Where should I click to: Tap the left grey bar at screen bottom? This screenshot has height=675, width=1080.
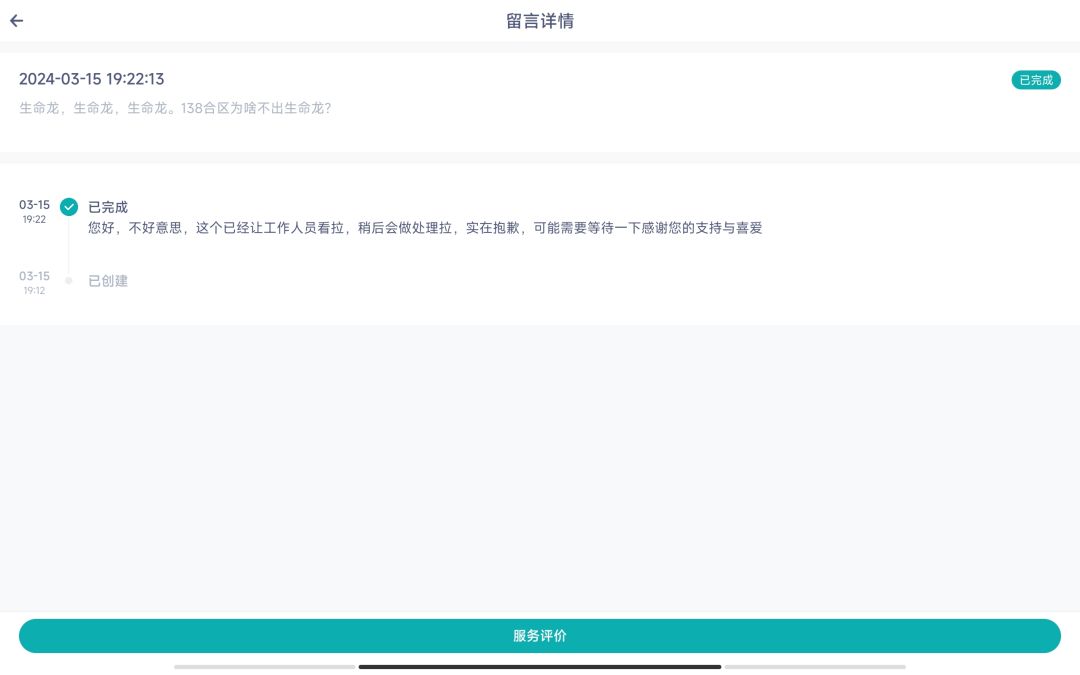[264, 667]
